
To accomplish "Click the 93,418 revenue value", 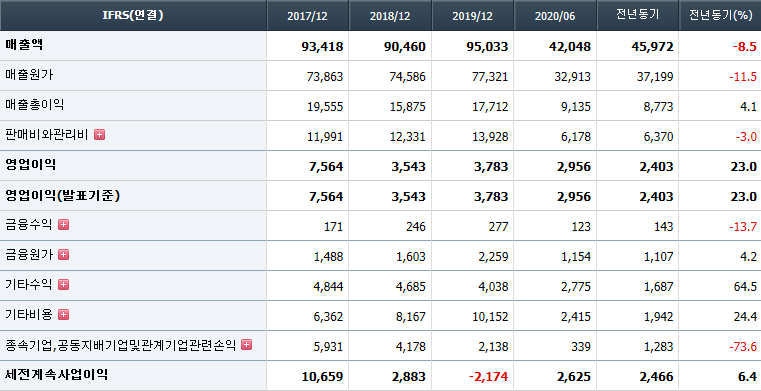I will (322, 47).
